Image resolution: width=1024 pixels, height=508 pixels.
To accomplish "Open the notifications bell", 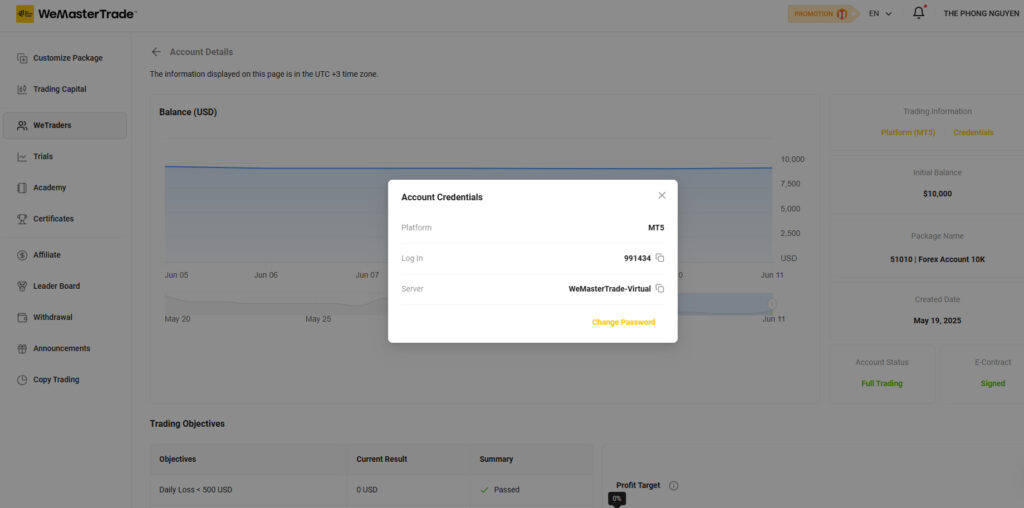I will 918,14.
